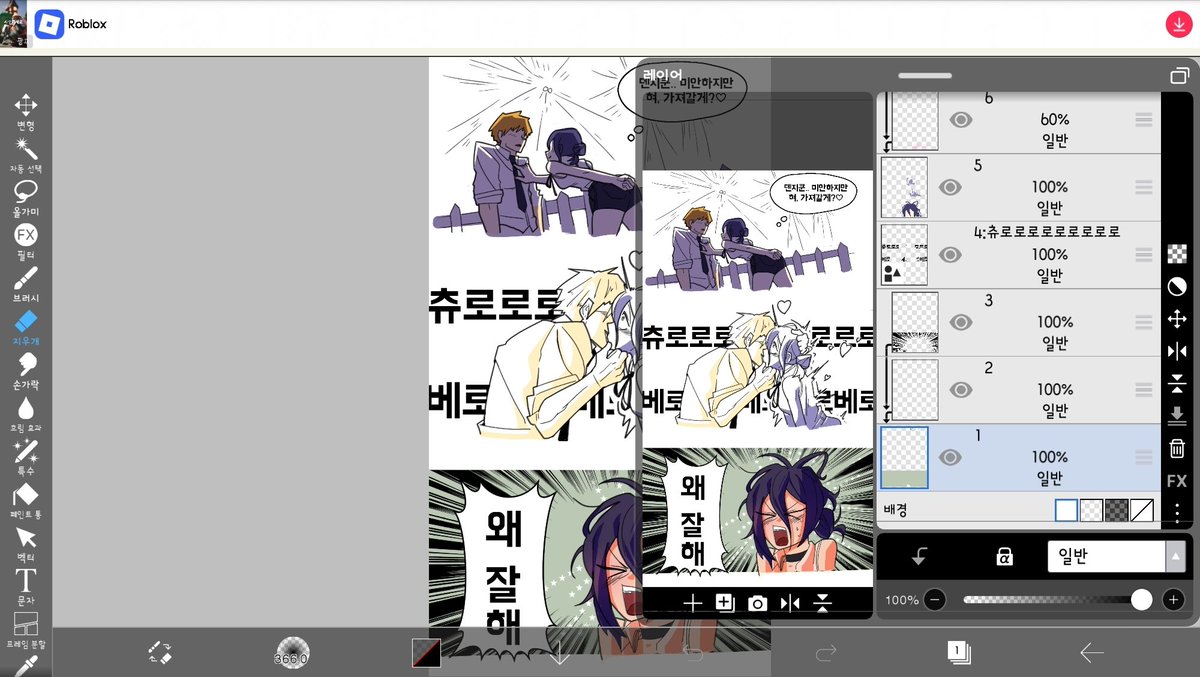Select light checkered transparent background swatch
Viewport: 1200px width, 677px height.
(1092, 510)
